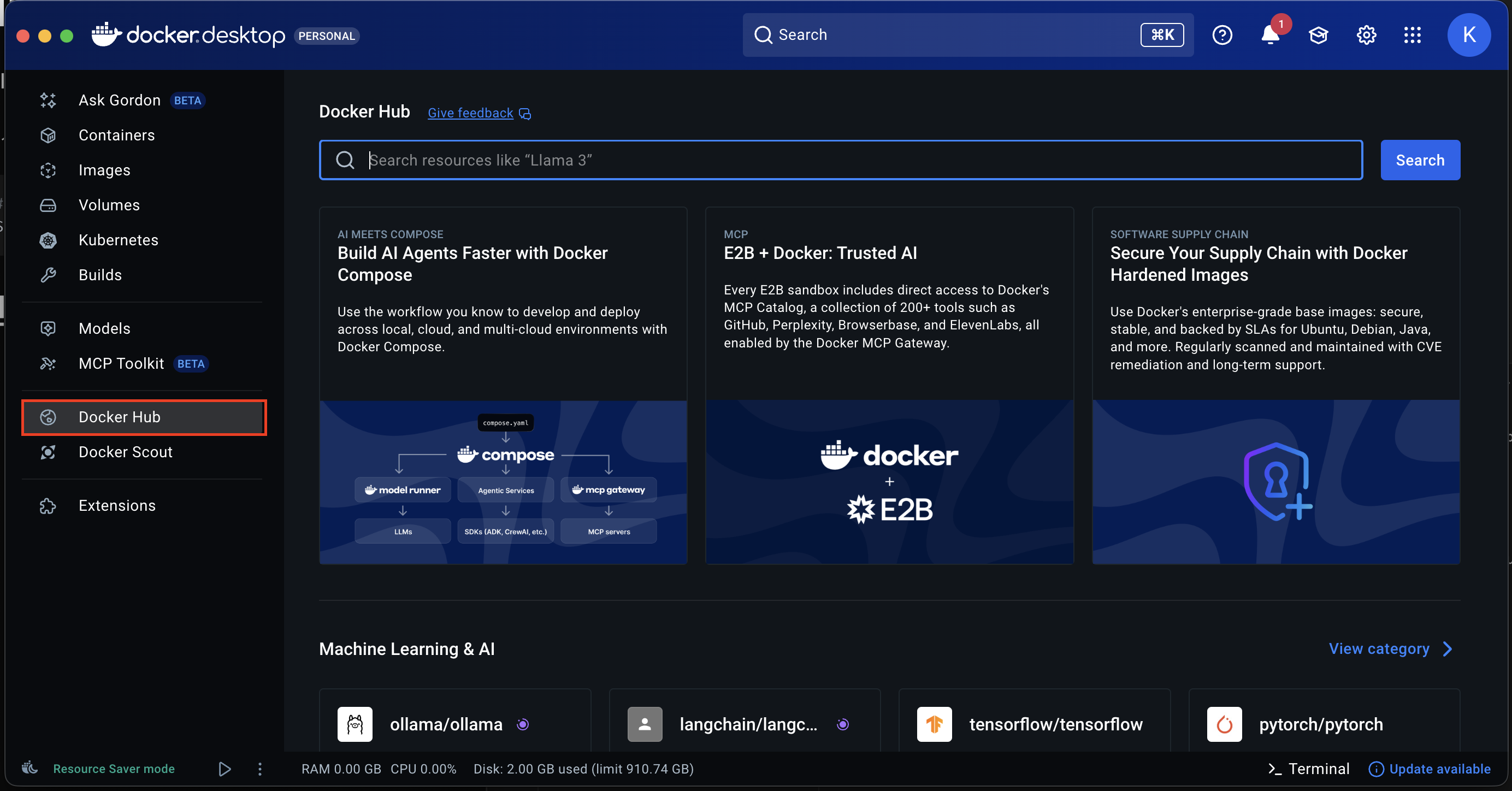Click the Update available link
Viewport: 1512px width, 791px height.
(1439, 769)
